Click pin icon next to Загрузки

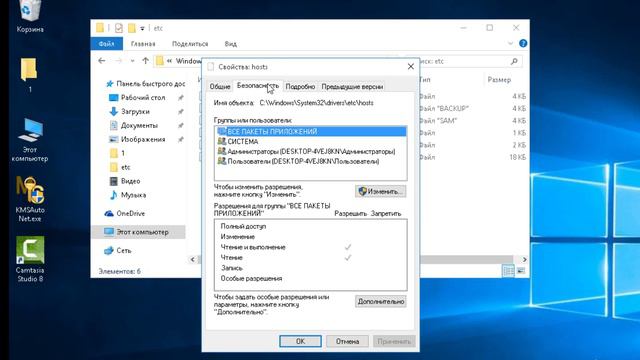click(x=180, y=111)
